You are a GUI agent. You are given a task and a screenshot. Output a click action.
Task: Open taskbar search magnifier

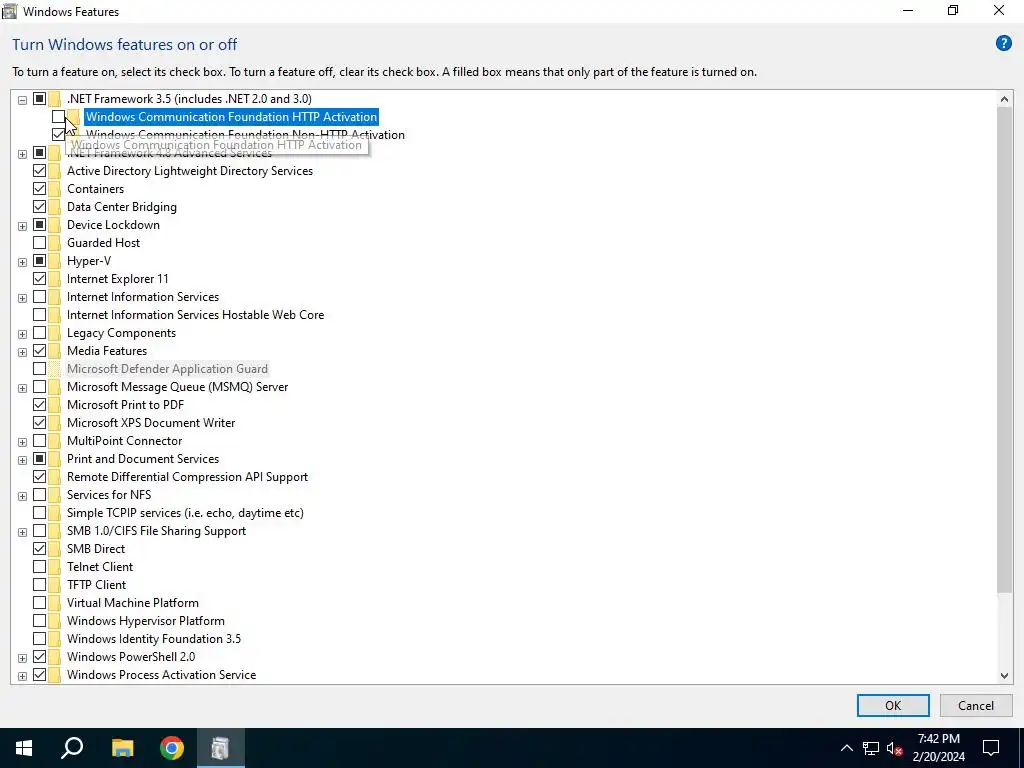[x=72, y=748]
